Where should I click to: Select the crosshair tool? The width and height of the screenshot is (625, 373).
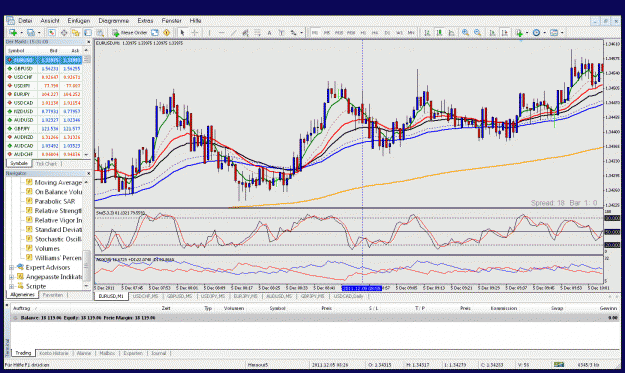pos(195,33)
